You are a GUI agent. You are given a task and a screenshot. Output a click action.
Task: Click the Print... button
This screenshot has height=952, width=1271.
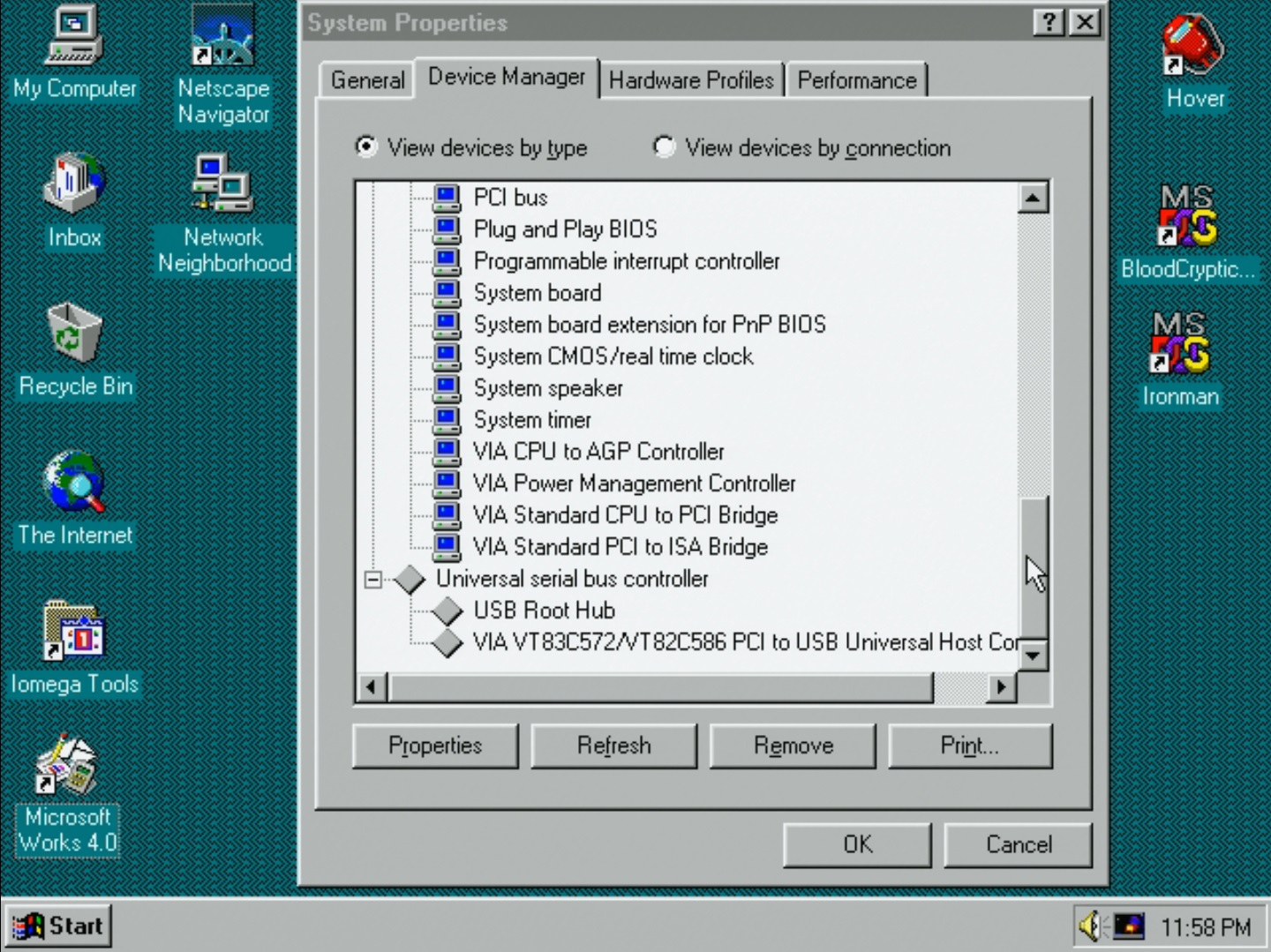click(970, 746)
